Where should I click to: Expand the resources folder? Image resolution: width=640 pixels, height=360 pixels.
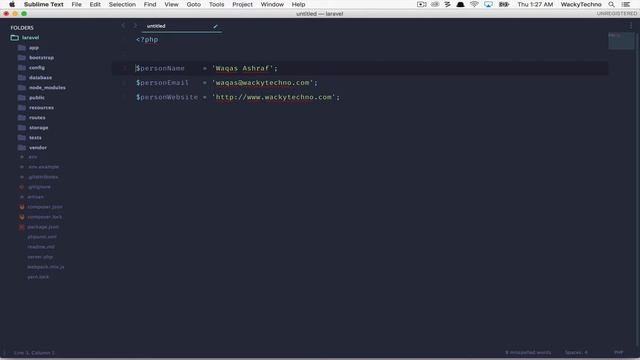pyautogui.click(x=41, y=108)
